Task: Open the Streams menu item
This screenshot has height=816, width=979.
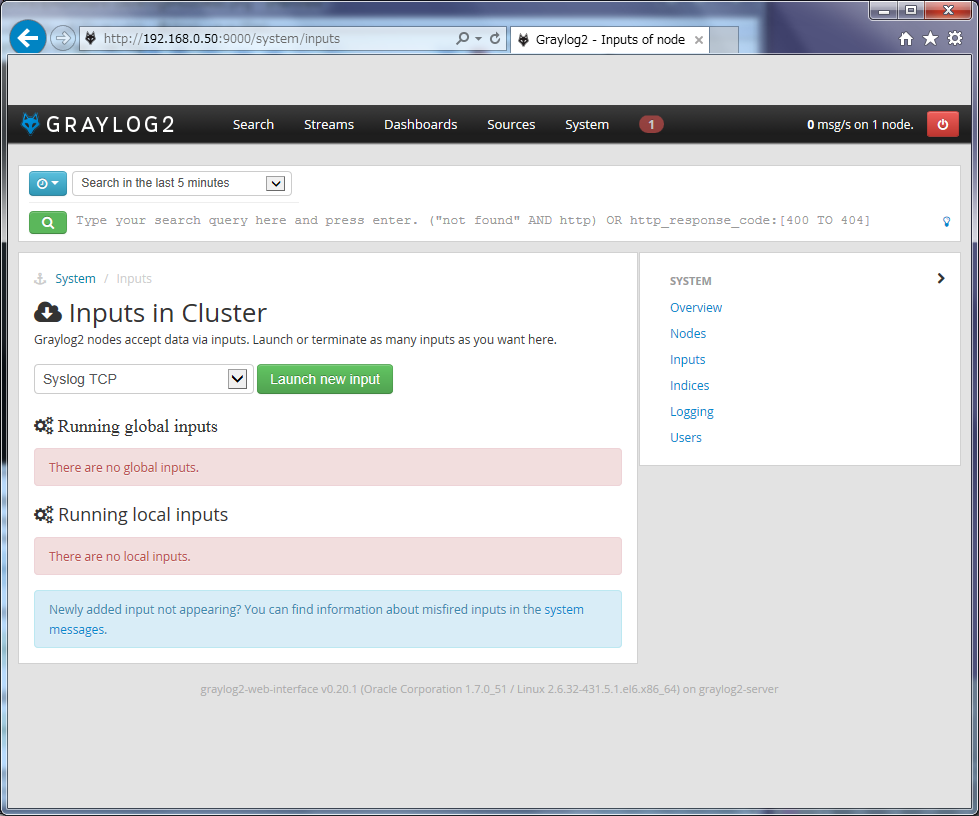Action: tap(329, 124)
